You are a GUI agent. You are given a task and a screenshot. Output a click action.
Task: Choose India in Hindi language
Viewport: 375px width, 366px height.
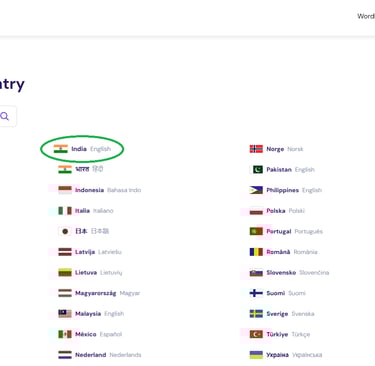coord(80,169)
